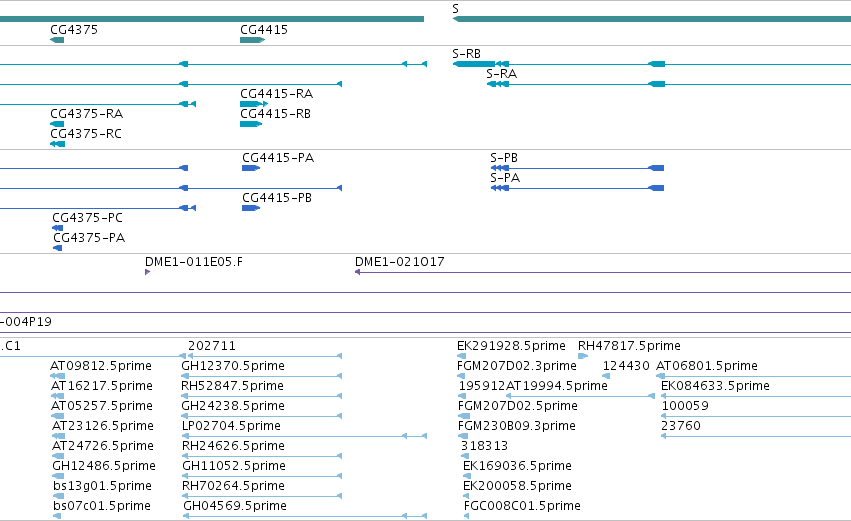Open the AT06801.5prime label
The image size is (851, 521).
(707, 366)
